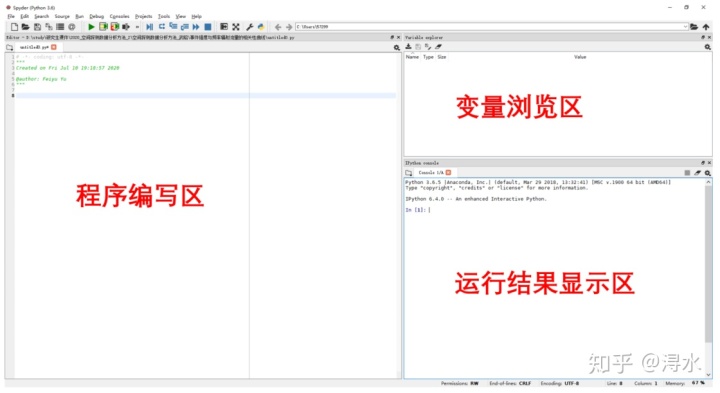Screen dimensions: 720x393
Task: Click the Remove all variables eraser icon
Action: point(439,47)
